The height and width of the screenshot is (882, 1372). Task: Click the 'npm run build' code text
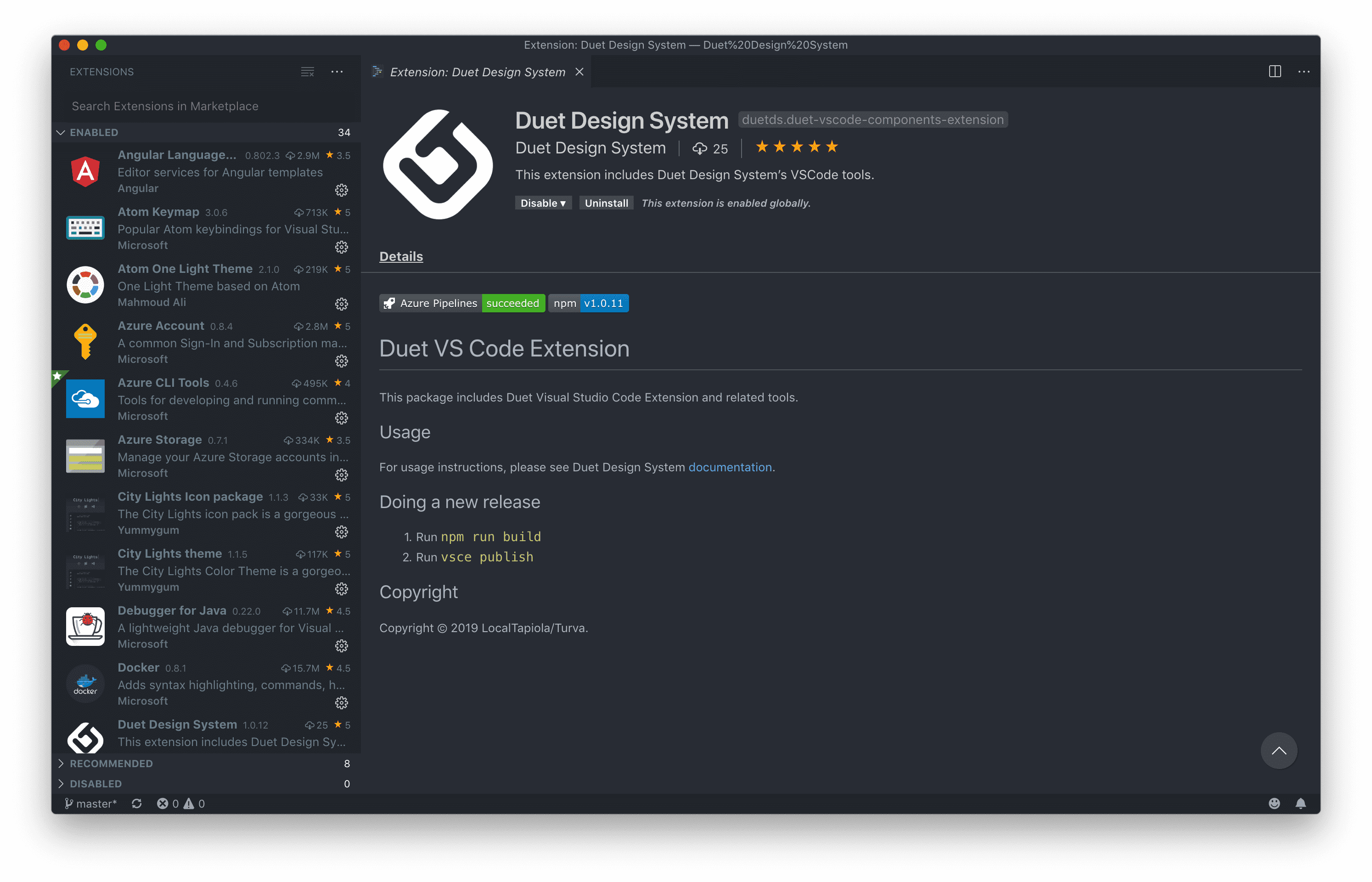(490, 537)
